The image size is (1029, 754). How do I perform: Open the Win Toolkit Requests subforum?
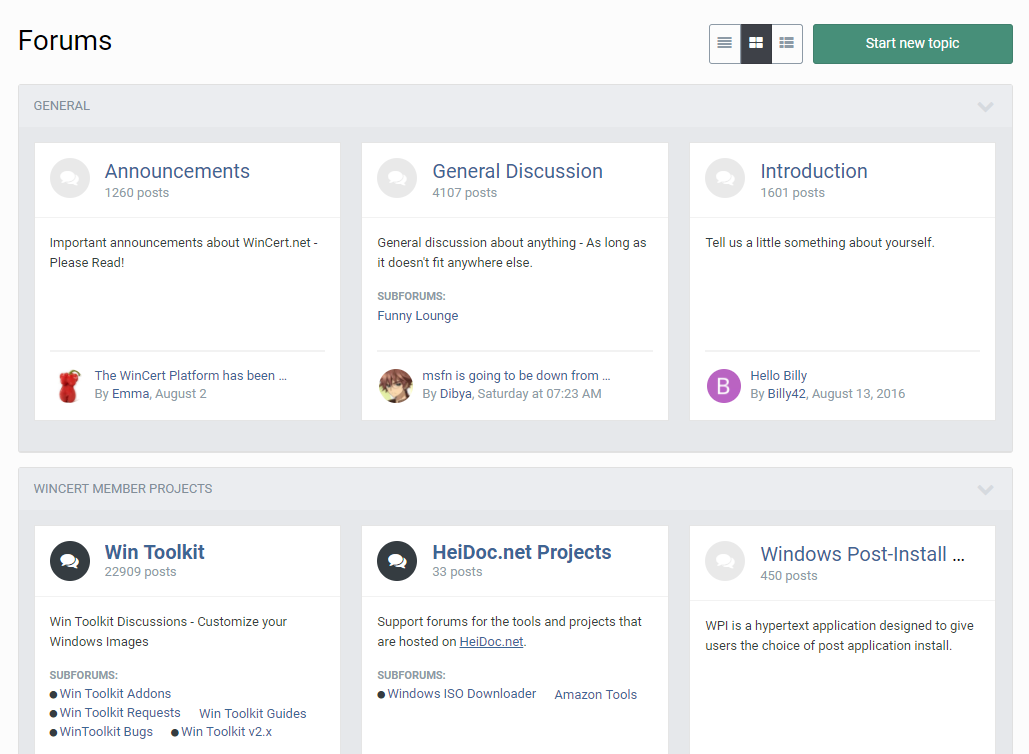pyautogui.click(x=119, y=713)
